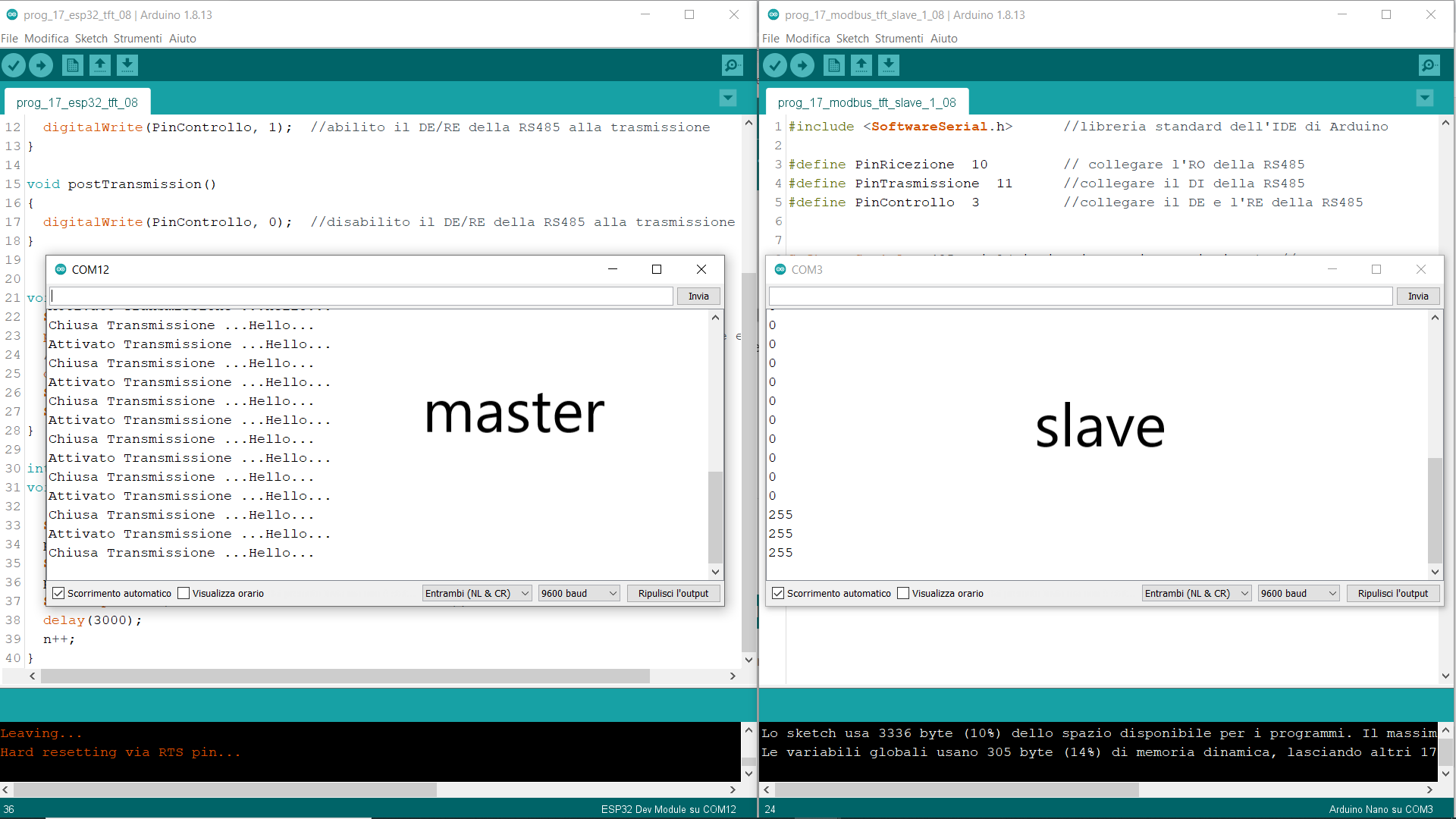Click Invia button in COM12 monitor

(x=698, y=297)
